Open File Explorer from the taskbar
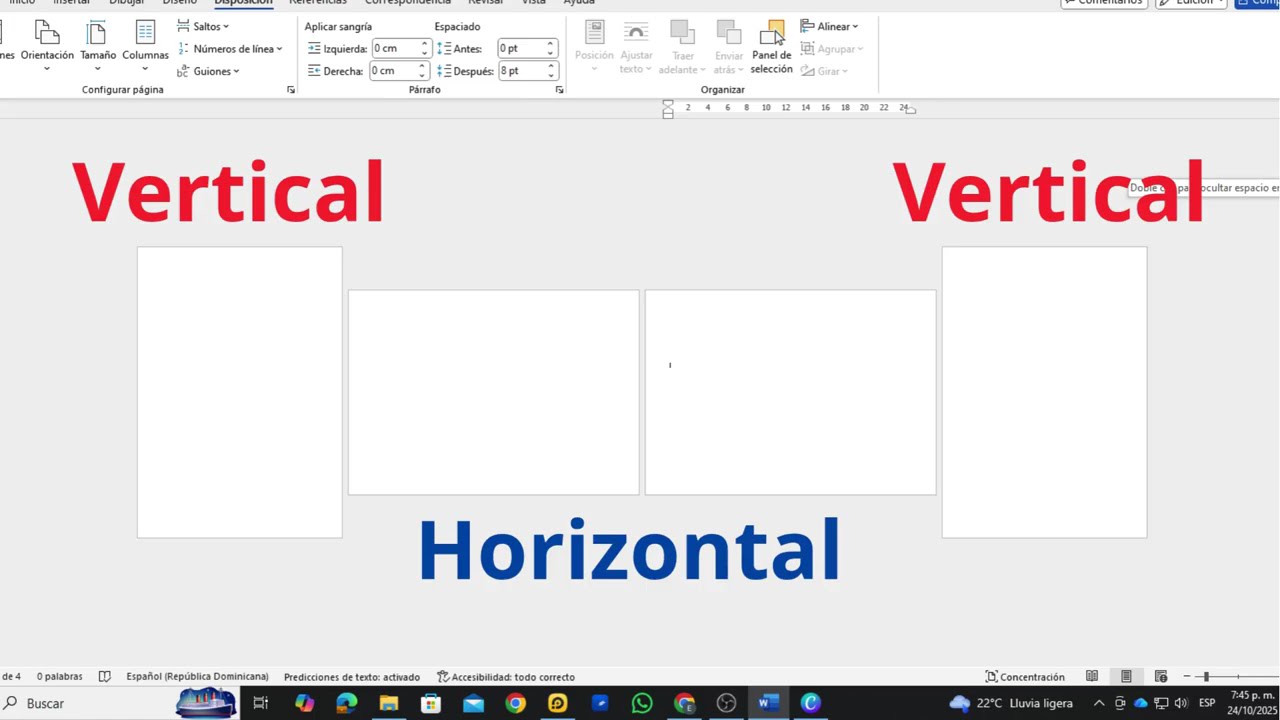 pyautogui.click(x=388, y=704)
